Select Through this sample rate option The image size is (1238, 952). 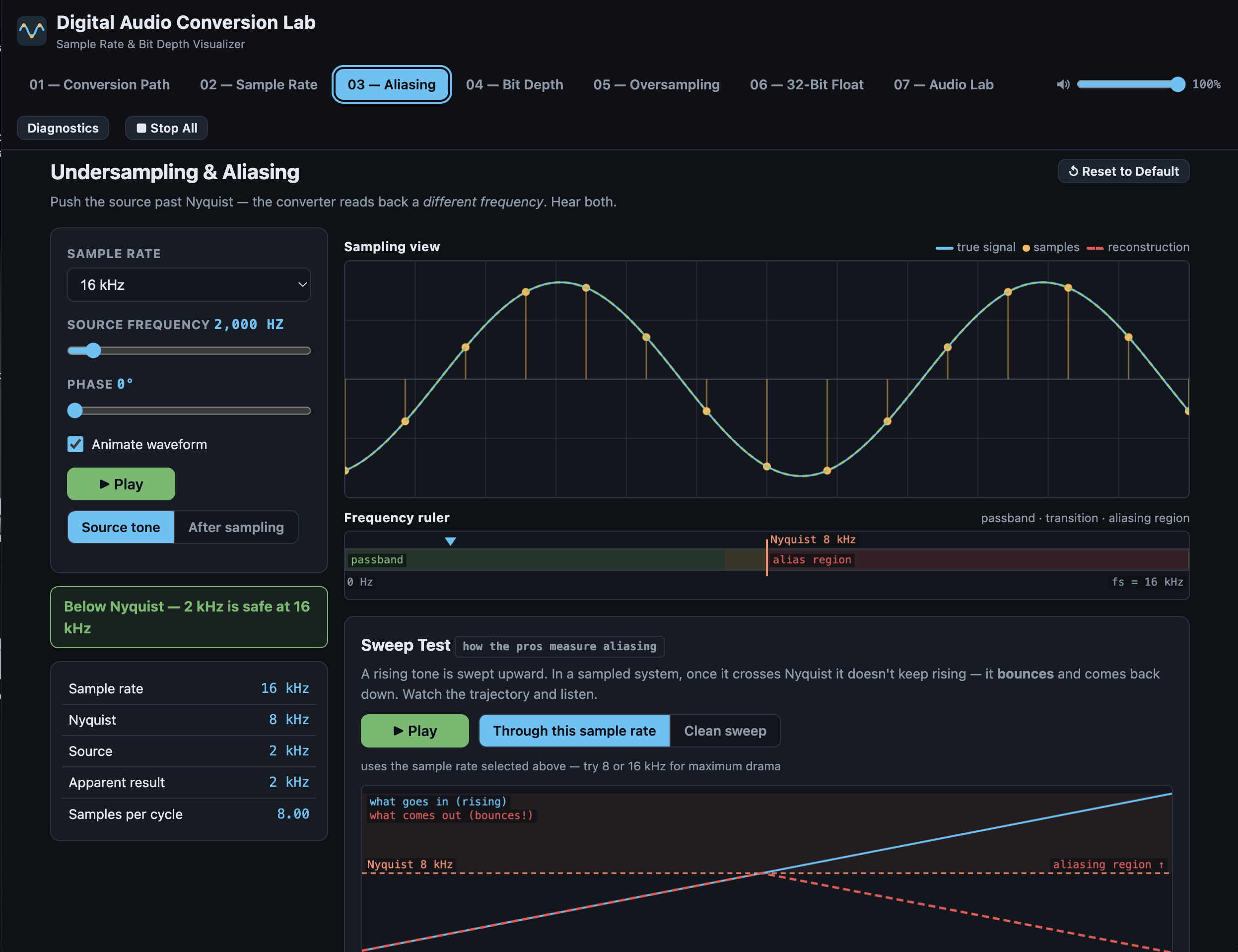pyautogui.click(x=574, y=731)
